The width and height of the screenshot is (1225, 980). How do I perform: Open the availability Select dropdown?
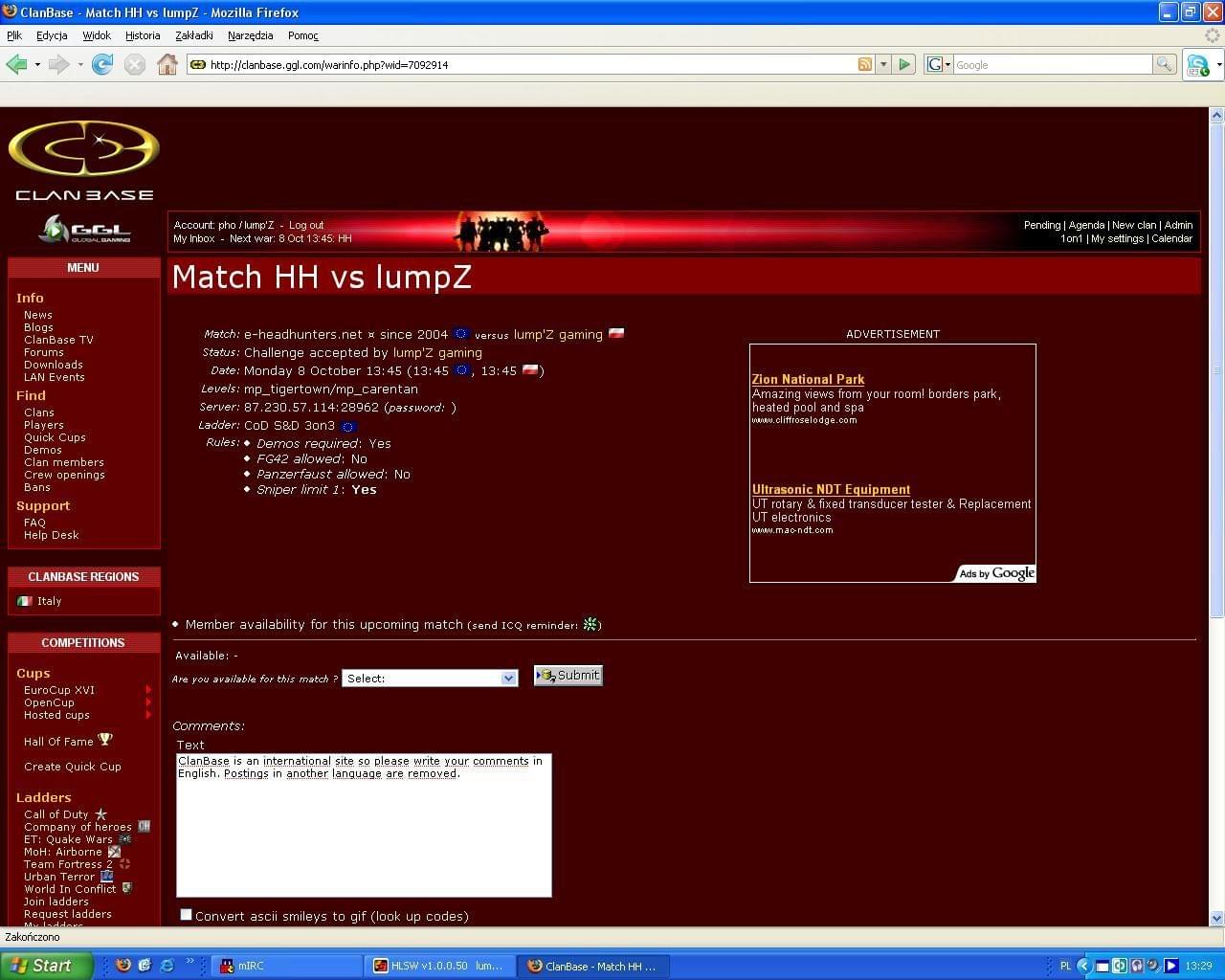pos(430,678)
